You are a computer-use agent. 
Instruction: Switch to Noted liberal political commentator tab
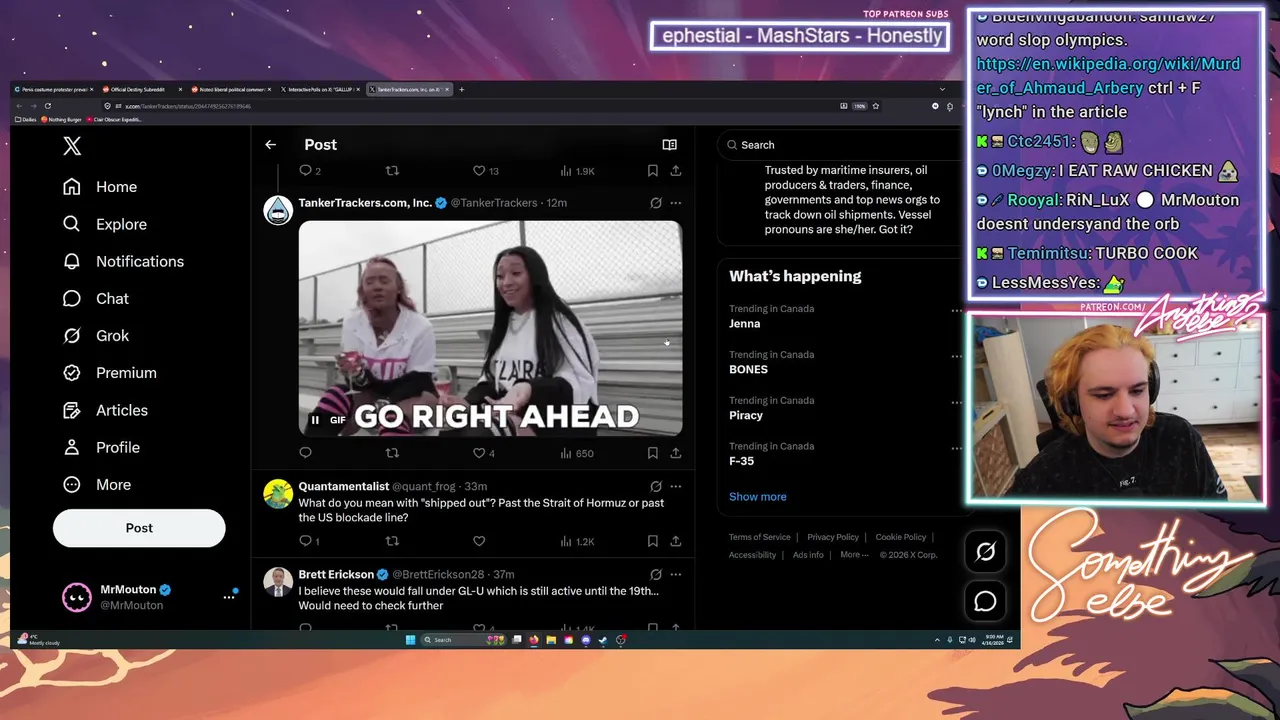click(x=232, y=89)
